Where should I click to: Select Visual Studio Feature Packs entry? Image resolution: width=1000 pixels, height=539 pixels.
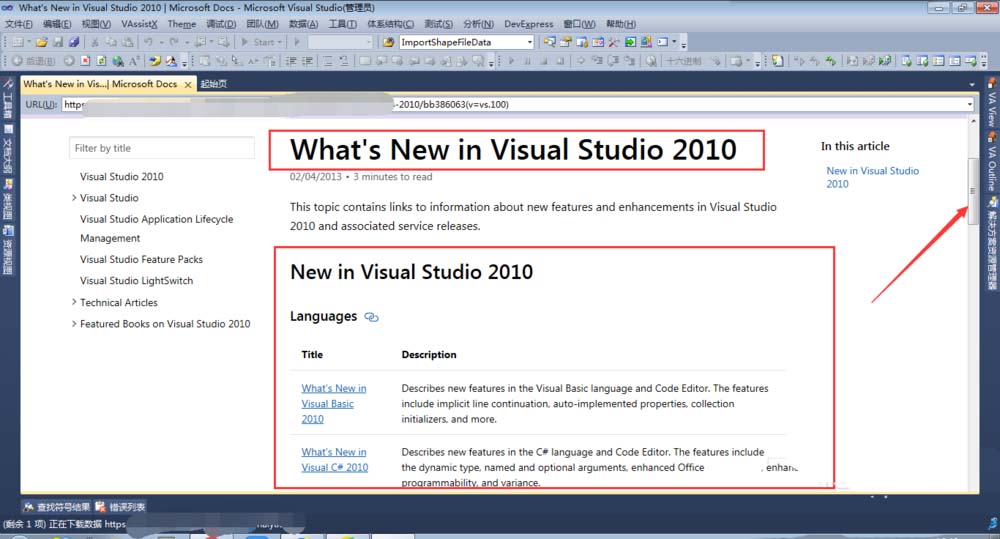click(x=141, y=260)
